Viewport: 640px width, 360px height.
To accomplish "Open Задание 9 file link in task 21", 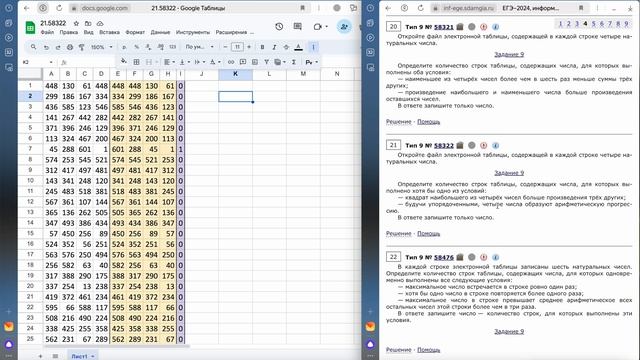I will point(509,173).
